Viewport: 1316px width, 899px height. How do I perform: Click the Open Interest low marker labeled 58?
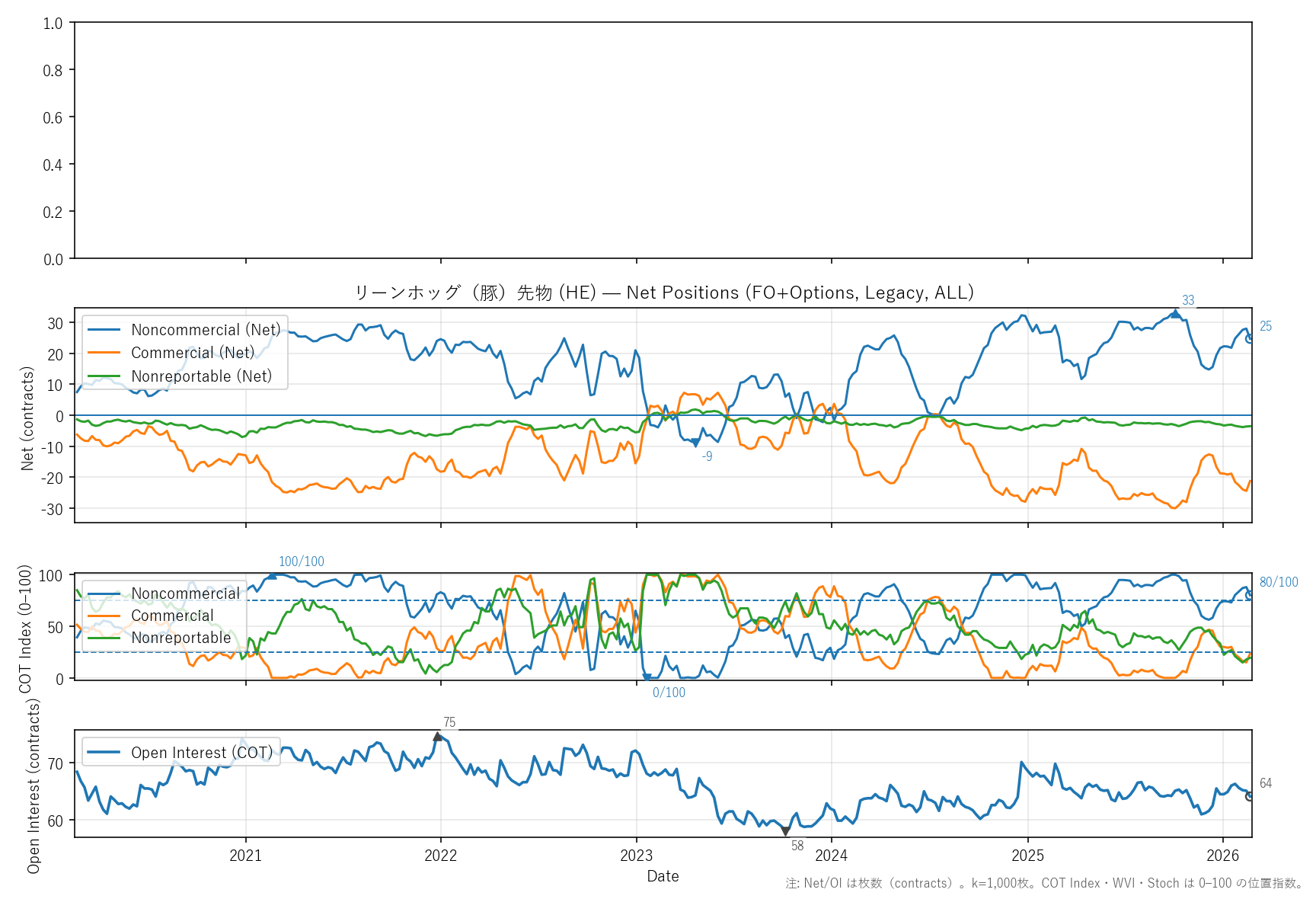[x=785, y=831]
